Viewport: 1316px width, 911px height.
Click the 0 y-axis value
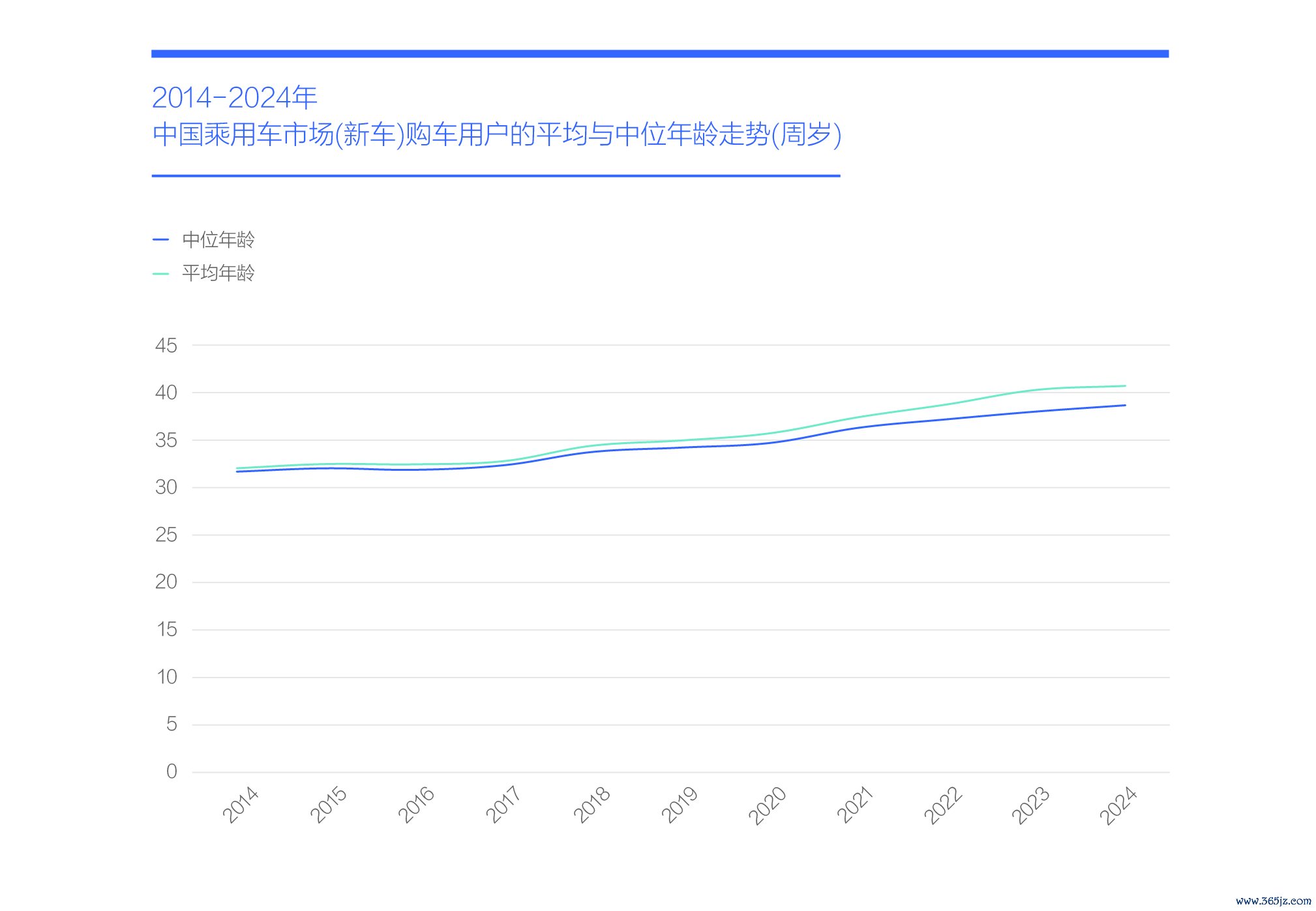(x=172, y=771)
